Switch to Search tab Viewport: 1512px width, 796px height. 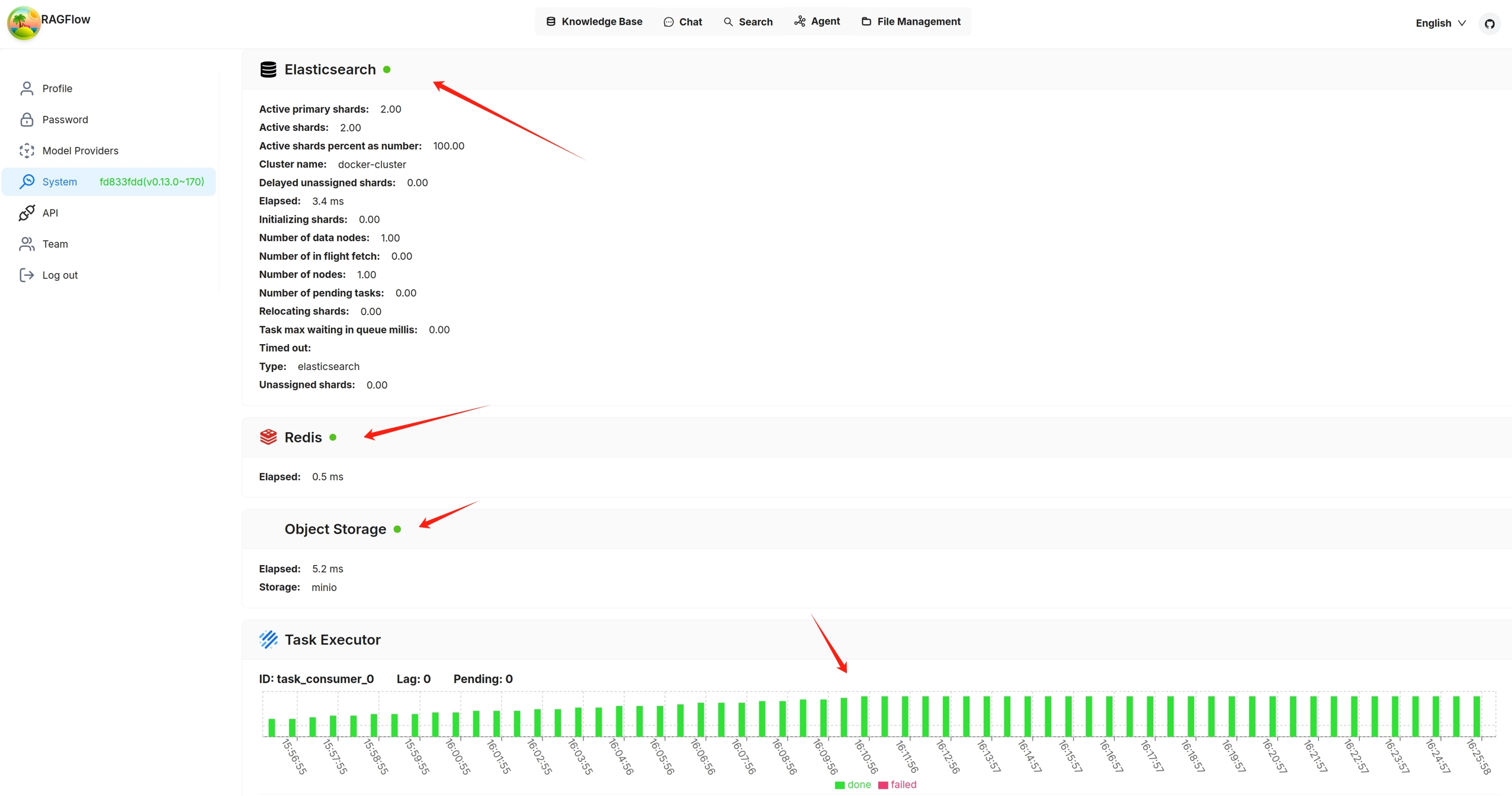click(748, 22)
